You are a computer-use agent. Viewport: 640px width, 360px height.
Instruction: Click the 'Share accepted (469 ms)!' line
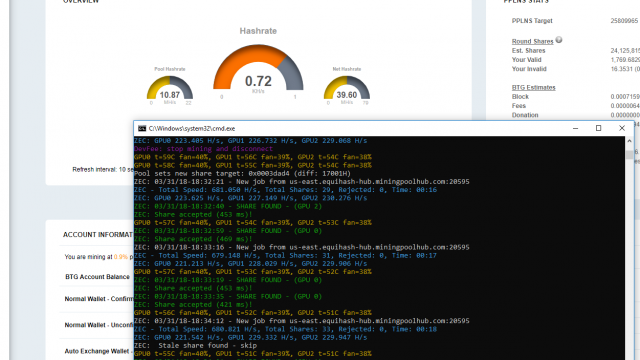(x=193, y=239)
